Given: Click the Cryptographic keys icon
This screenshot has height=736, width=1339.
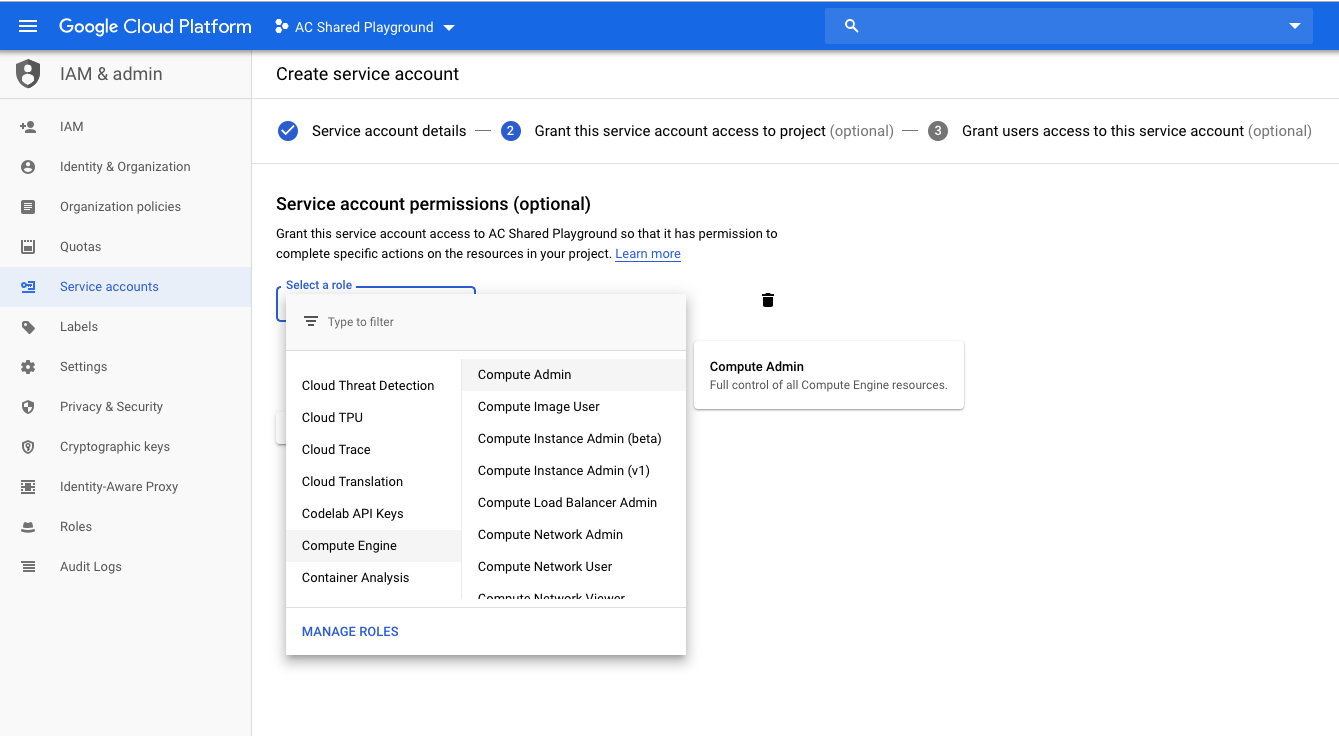Looking at the screenshot, I should coord(28,446).
